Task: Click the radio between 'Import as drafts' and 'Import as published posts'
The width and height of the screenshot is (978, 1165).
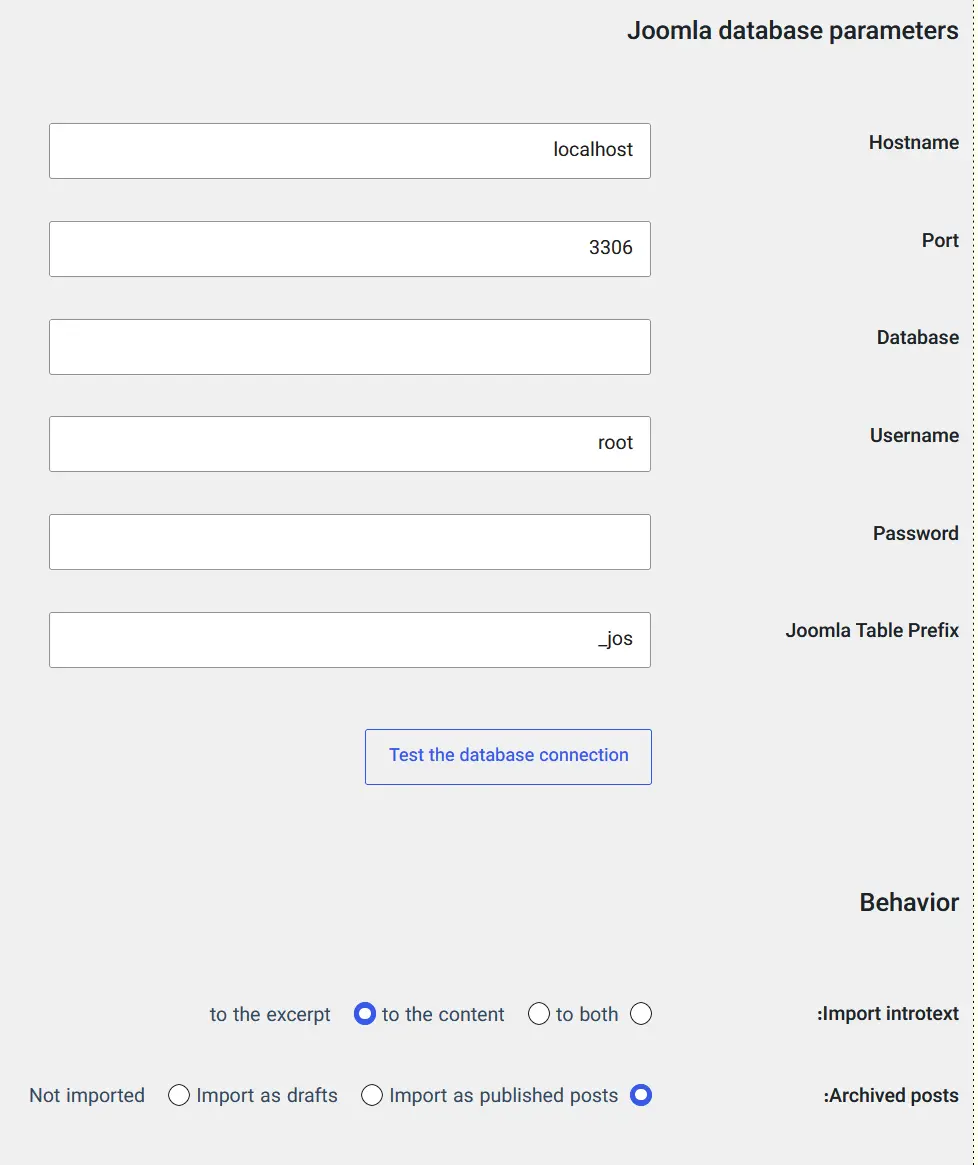Action: click(x=372, y=1095)
